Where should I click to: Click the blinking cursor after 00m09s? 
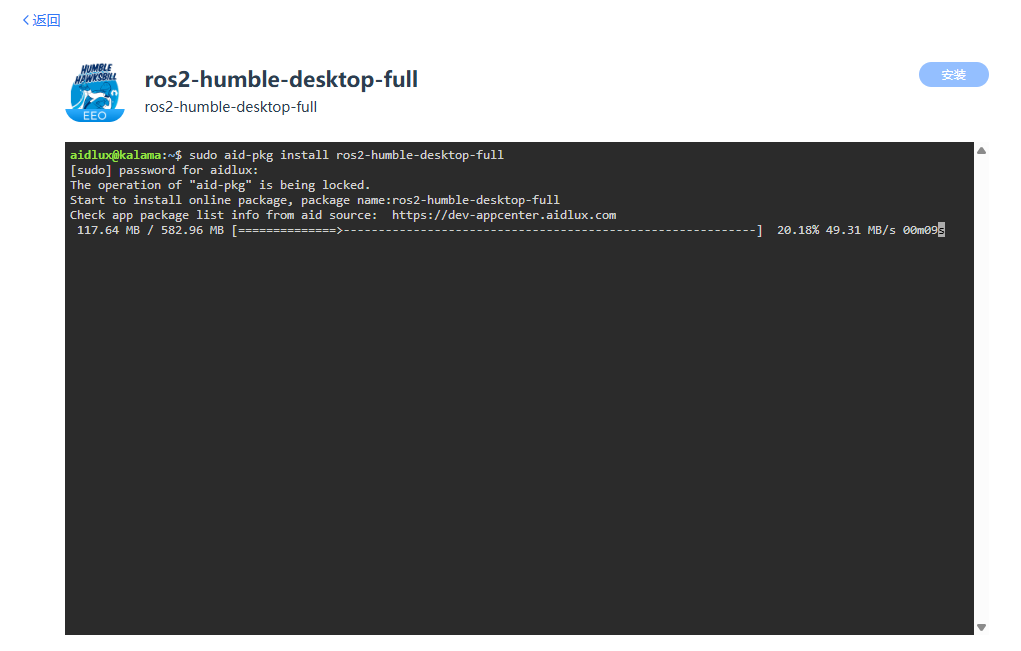(942, 230)
